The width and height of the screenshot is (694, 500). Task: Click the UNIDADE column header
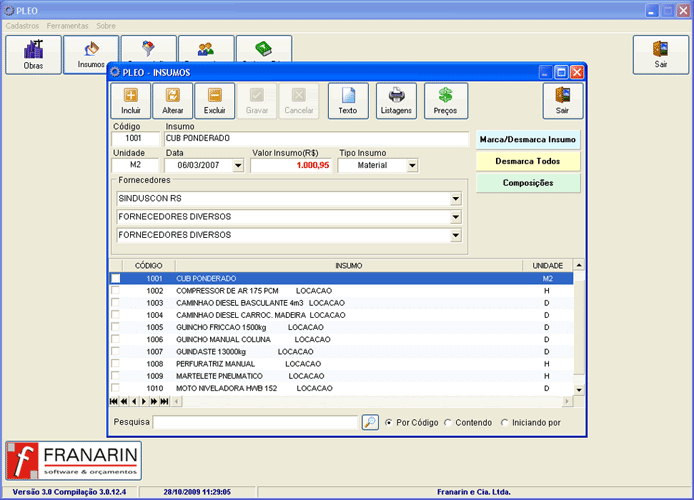tap(547, 265)
